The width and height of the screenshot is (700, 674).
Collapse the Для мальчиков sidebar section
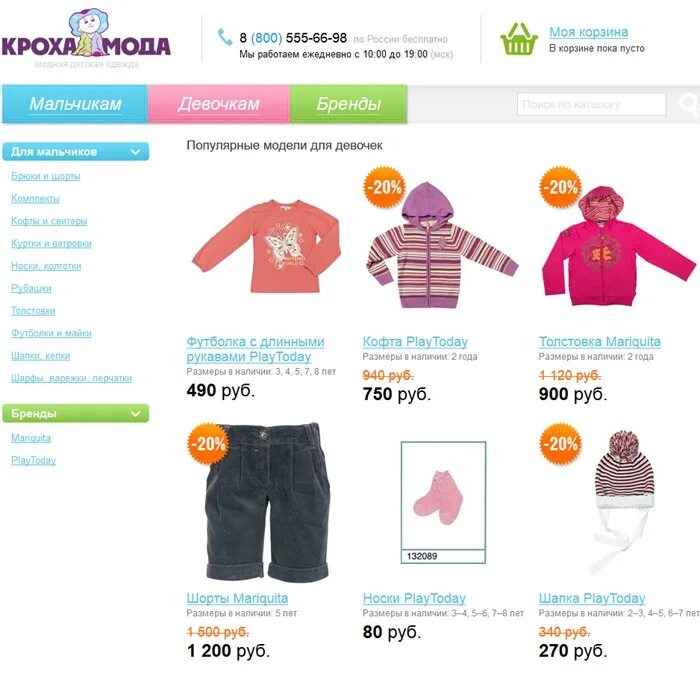135,152
